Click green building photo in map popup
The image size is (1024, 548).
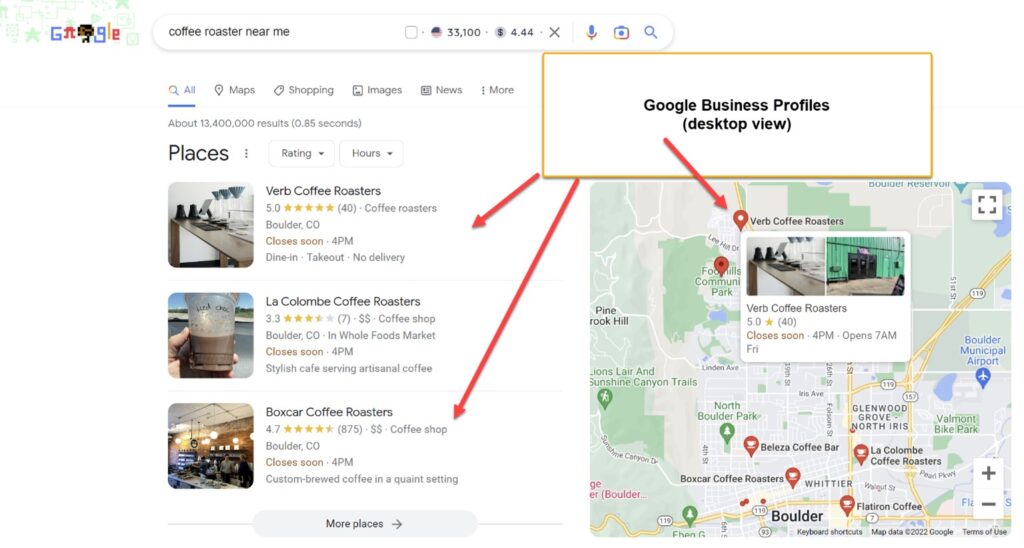(x=865, y=266)
